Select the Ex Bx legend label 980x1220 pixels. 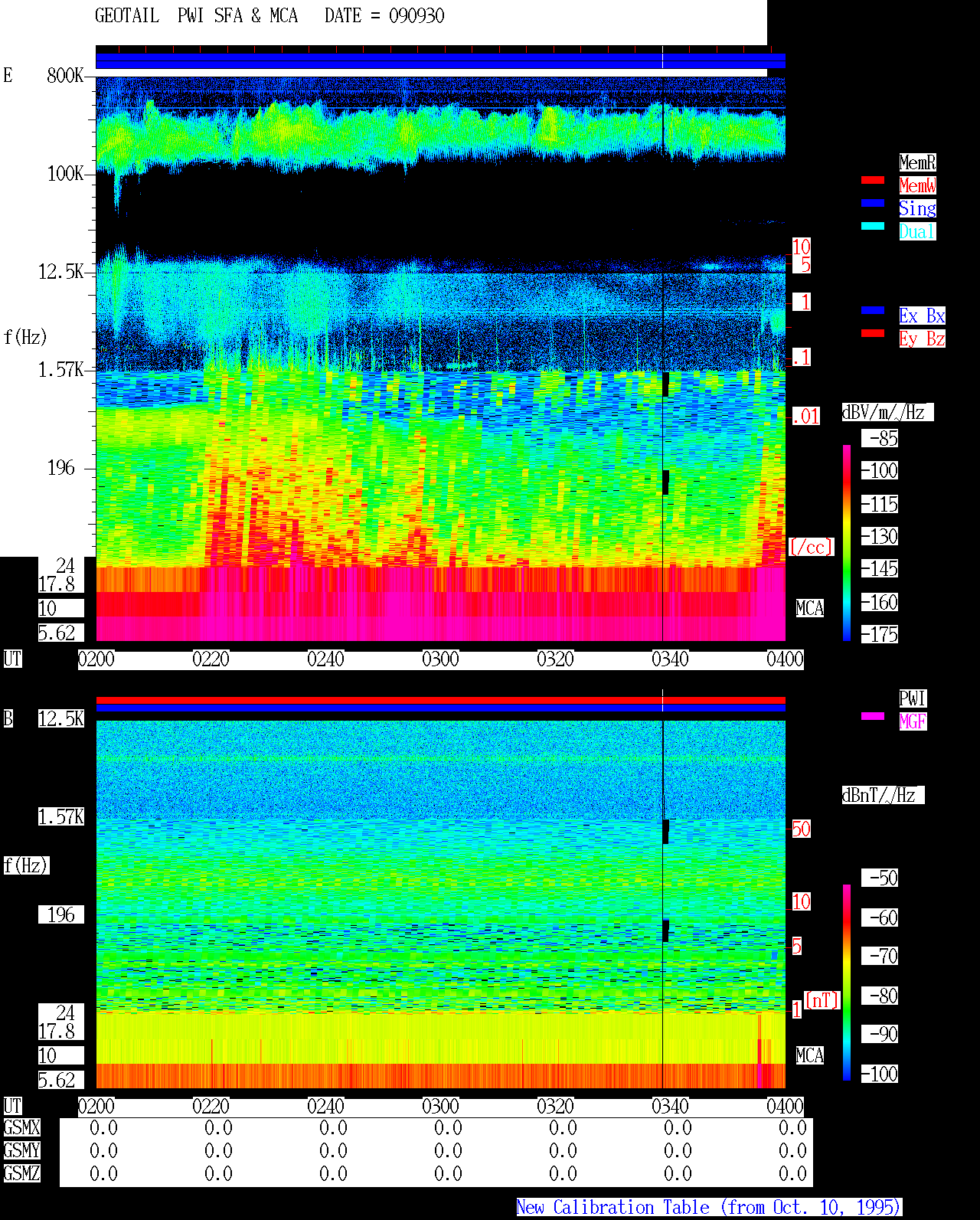pos(922,316)
